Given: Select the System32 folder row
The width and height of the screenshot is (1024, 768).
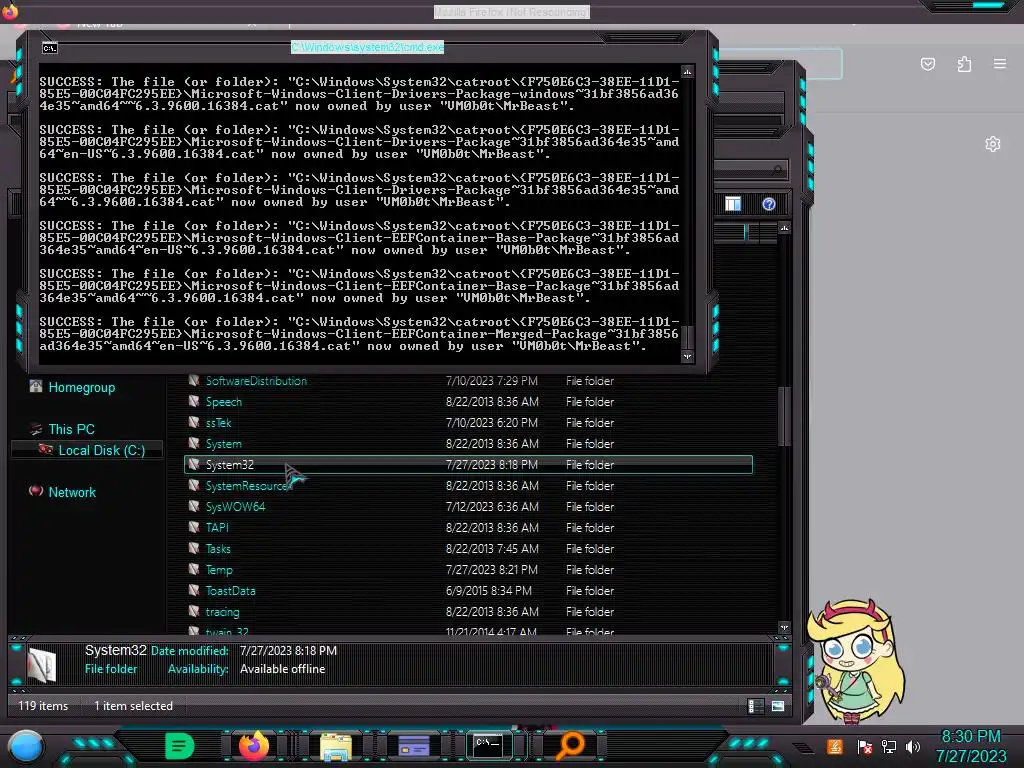Looking at the screenshot, I should point(468,464).
